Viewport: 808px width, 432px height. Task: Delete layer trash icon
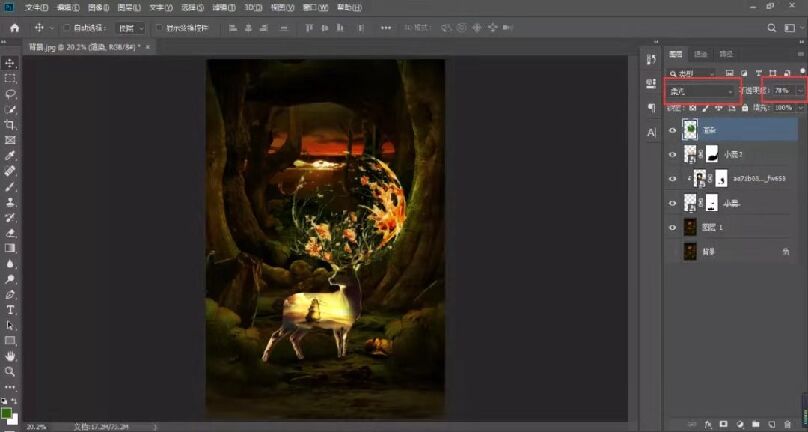(787, 424)
